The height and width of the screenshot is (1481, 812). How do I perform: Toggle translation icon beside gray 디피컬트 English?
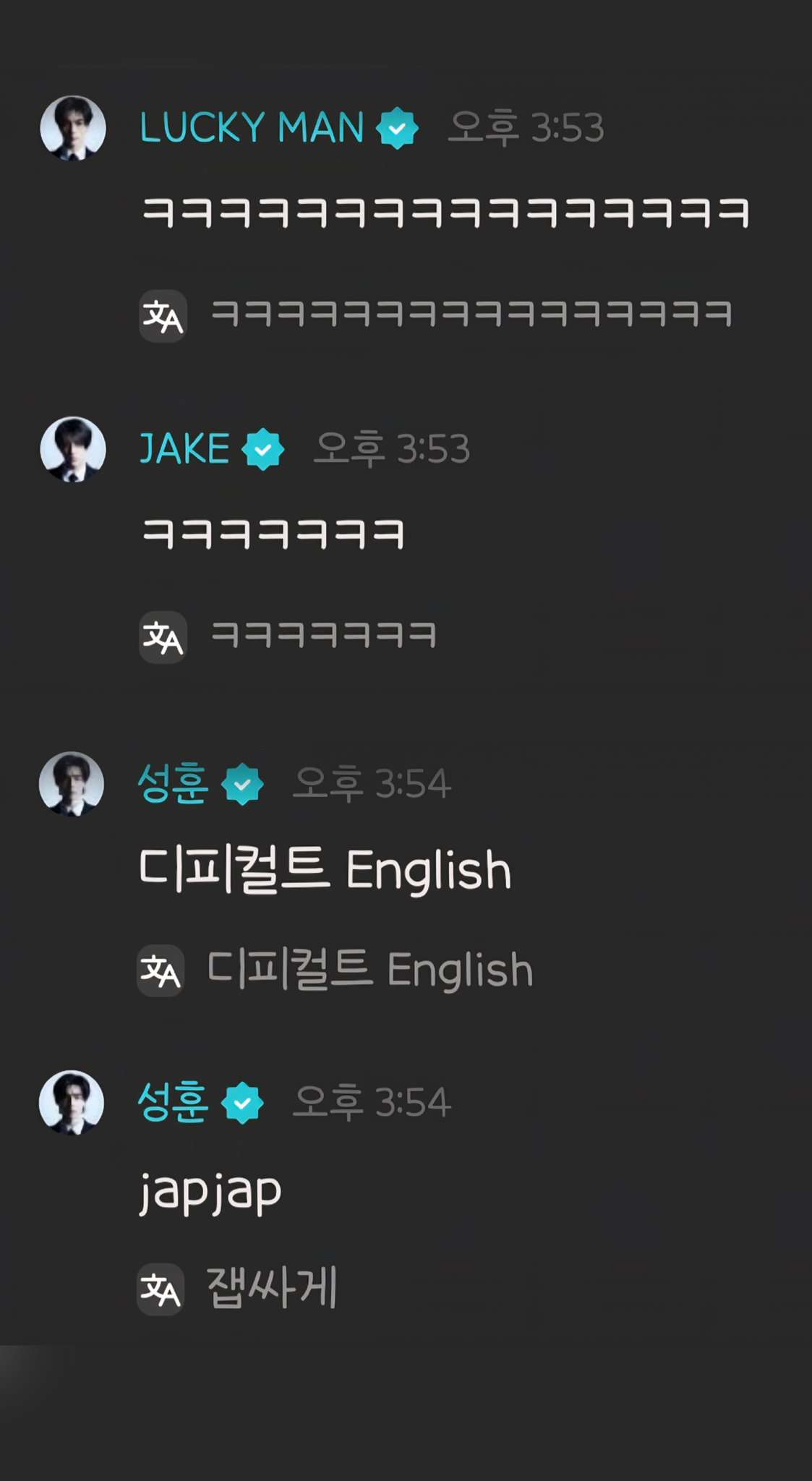161,970
